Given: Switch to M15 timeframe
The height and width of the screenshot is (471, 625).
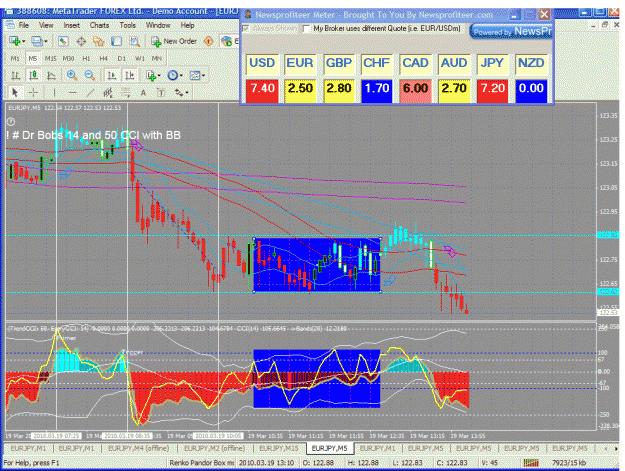Looking at the screenshot, I should tap(50, 59).
